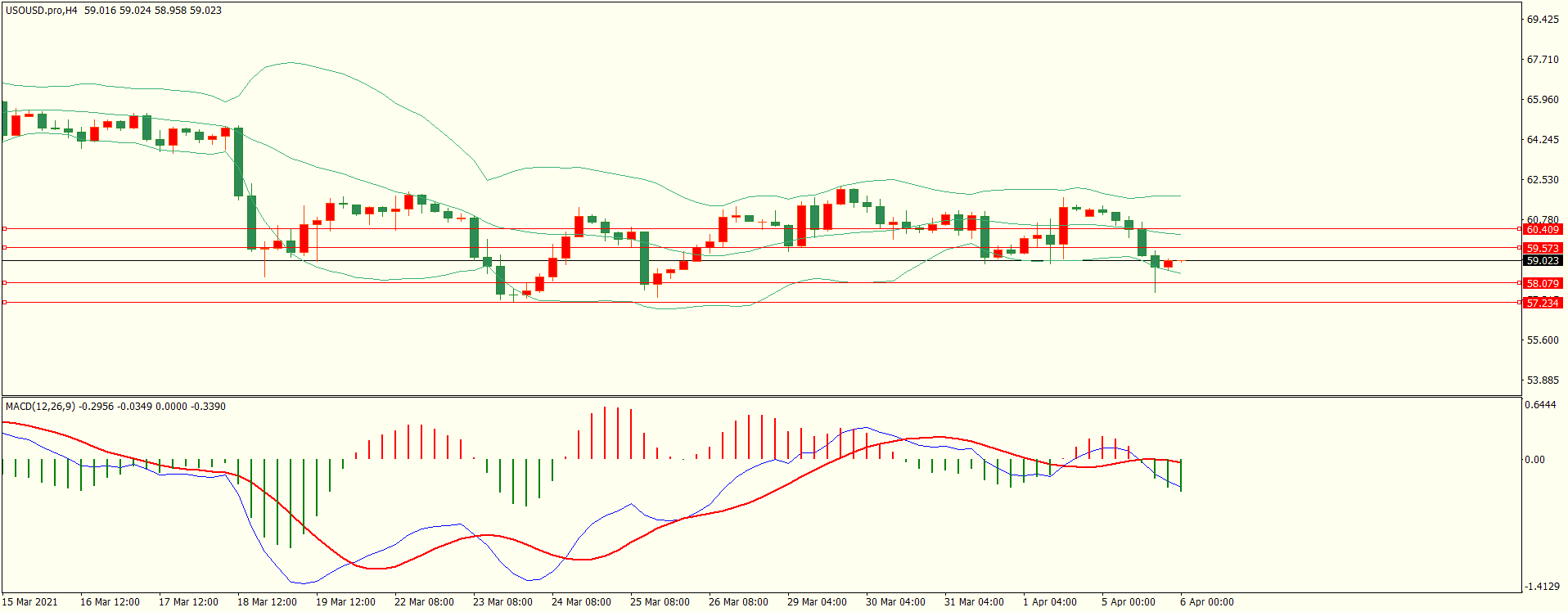Click the 55.600 price scale value

click(1543, 340)
